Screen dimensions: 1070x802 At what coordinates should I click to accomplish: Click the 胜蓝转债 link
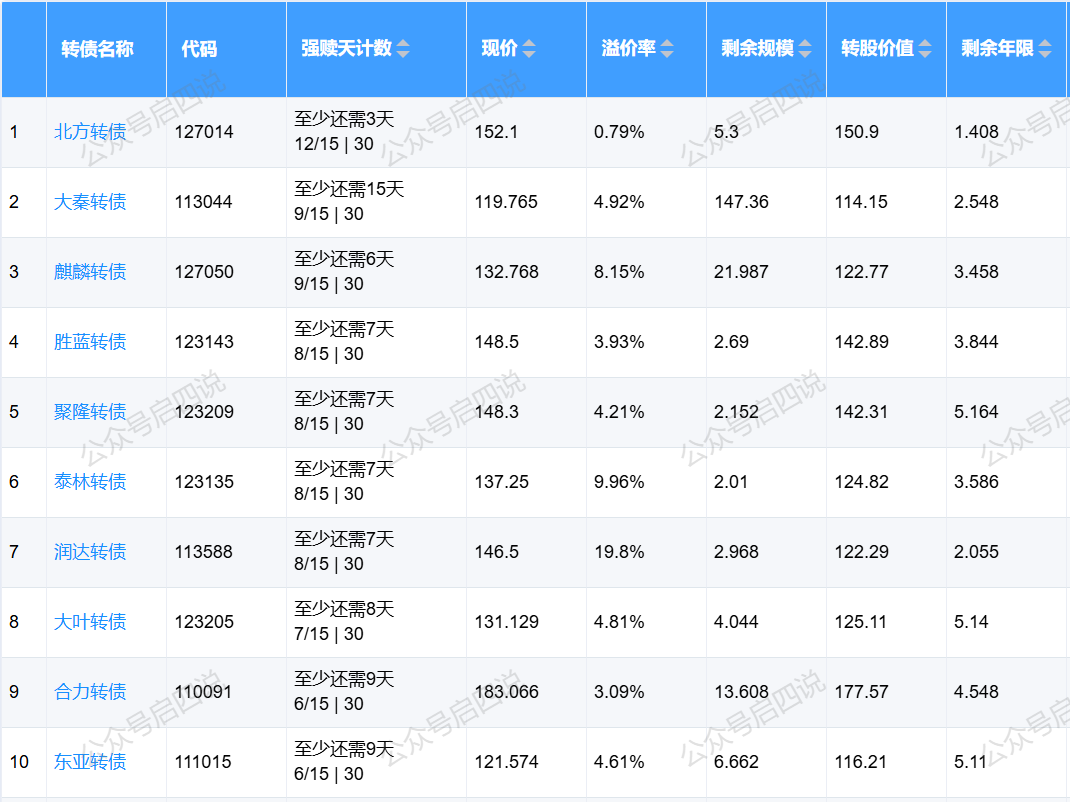click(90, 342)
